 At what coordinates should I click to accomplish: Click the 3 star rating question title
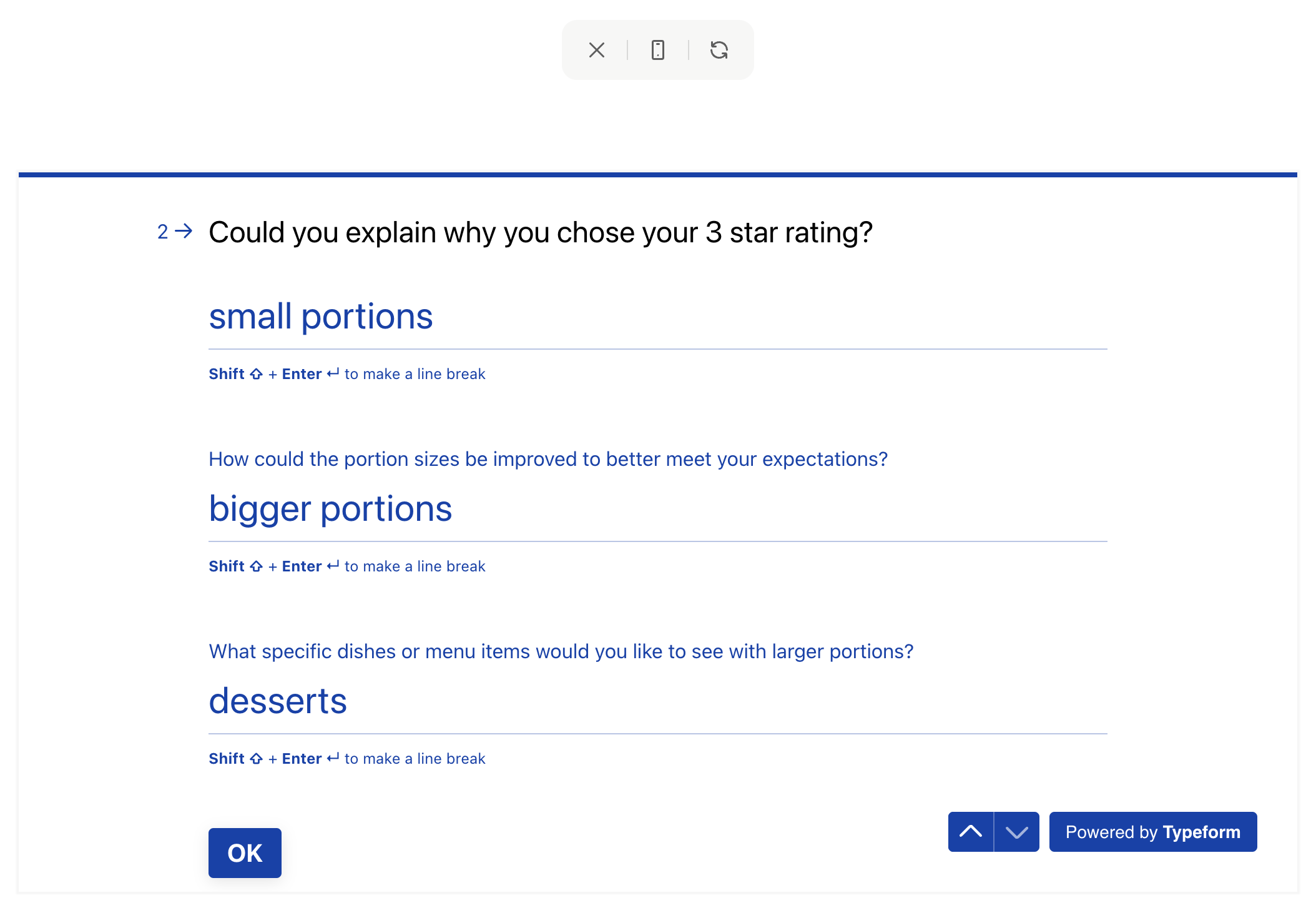point(541,233)
